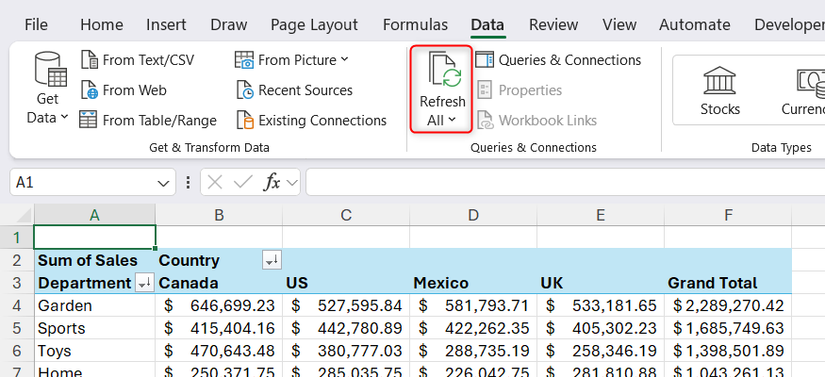Switch to the View tab
The image size is (825, 377).
pyautogui.click(x=619, y=25)
